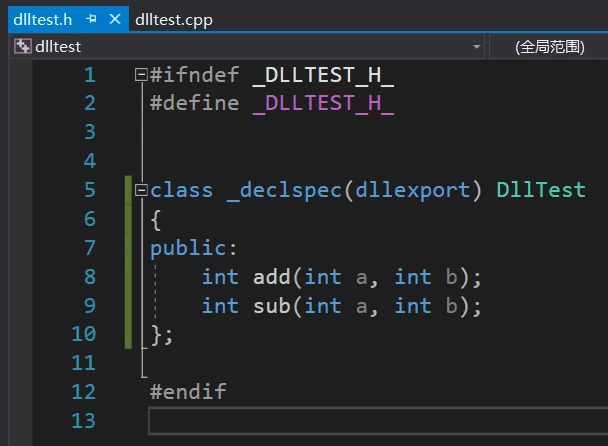Close the dlltest.h tab
The width and height of the screenshot is (608, 446).
pos(115,19)
